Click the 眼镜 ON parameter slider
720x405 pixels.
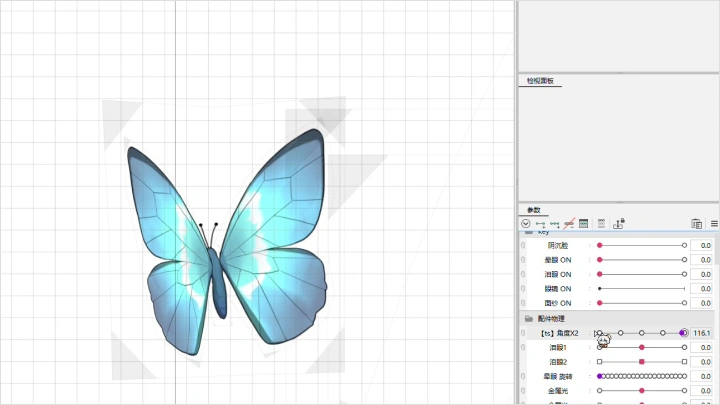(x=641, y=289)
